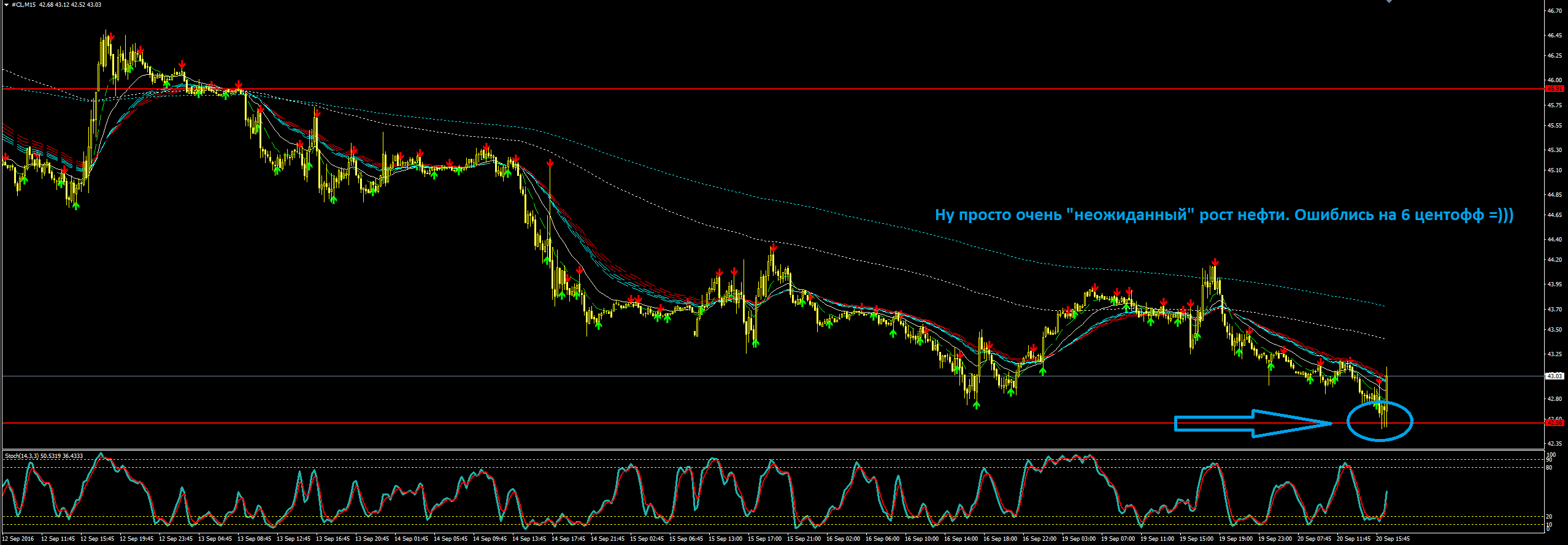This screenshot has width=1568, height=545.
Task: Click the 13 Sep 12:45 time label
Action: (294, 539)
